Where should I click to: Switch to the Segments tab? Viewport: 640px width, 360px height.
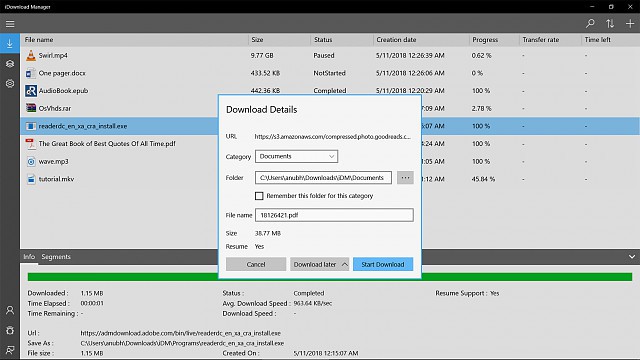coord(56,257)
